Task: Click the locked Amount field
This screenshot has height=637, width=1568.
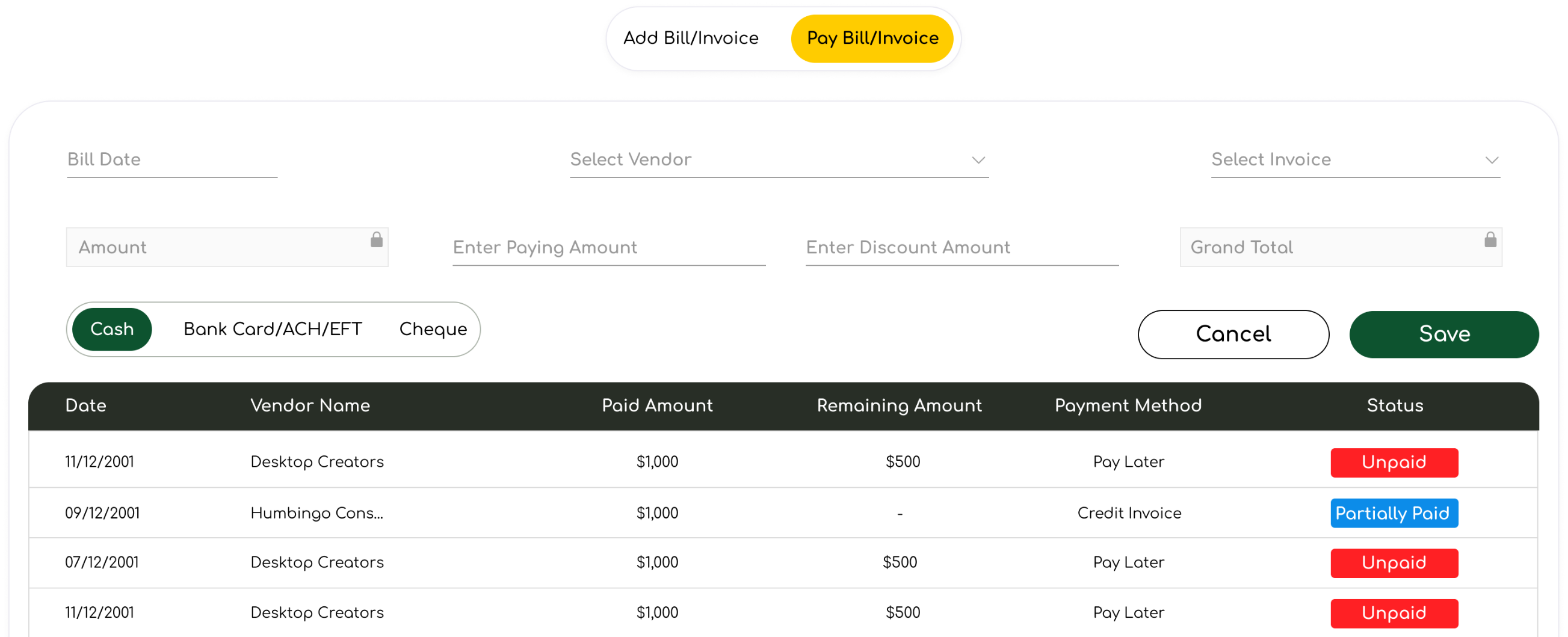Action: tap(227, 247)
